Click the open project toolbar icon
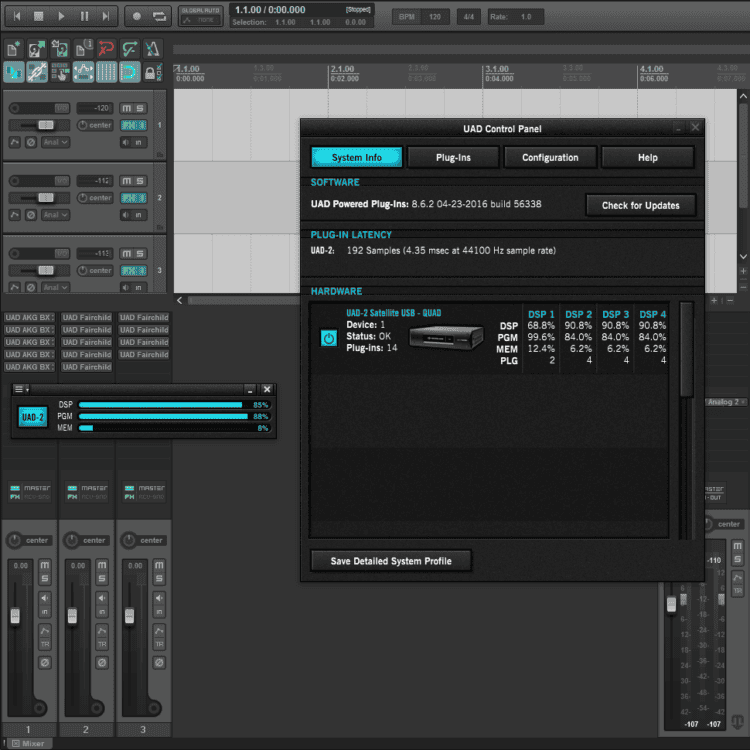This screenshot has width=750, height=750. click(x=37, y=49)
